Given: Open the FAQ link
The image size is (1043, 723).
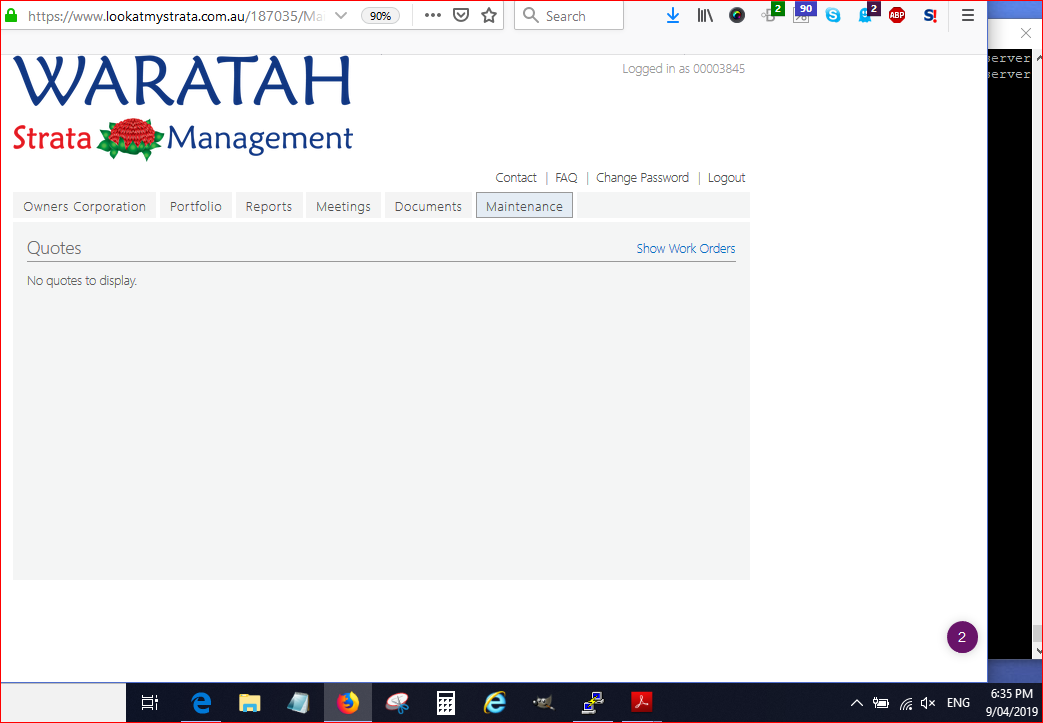Looking at the screenshot, I should click(x=566, y=178).
